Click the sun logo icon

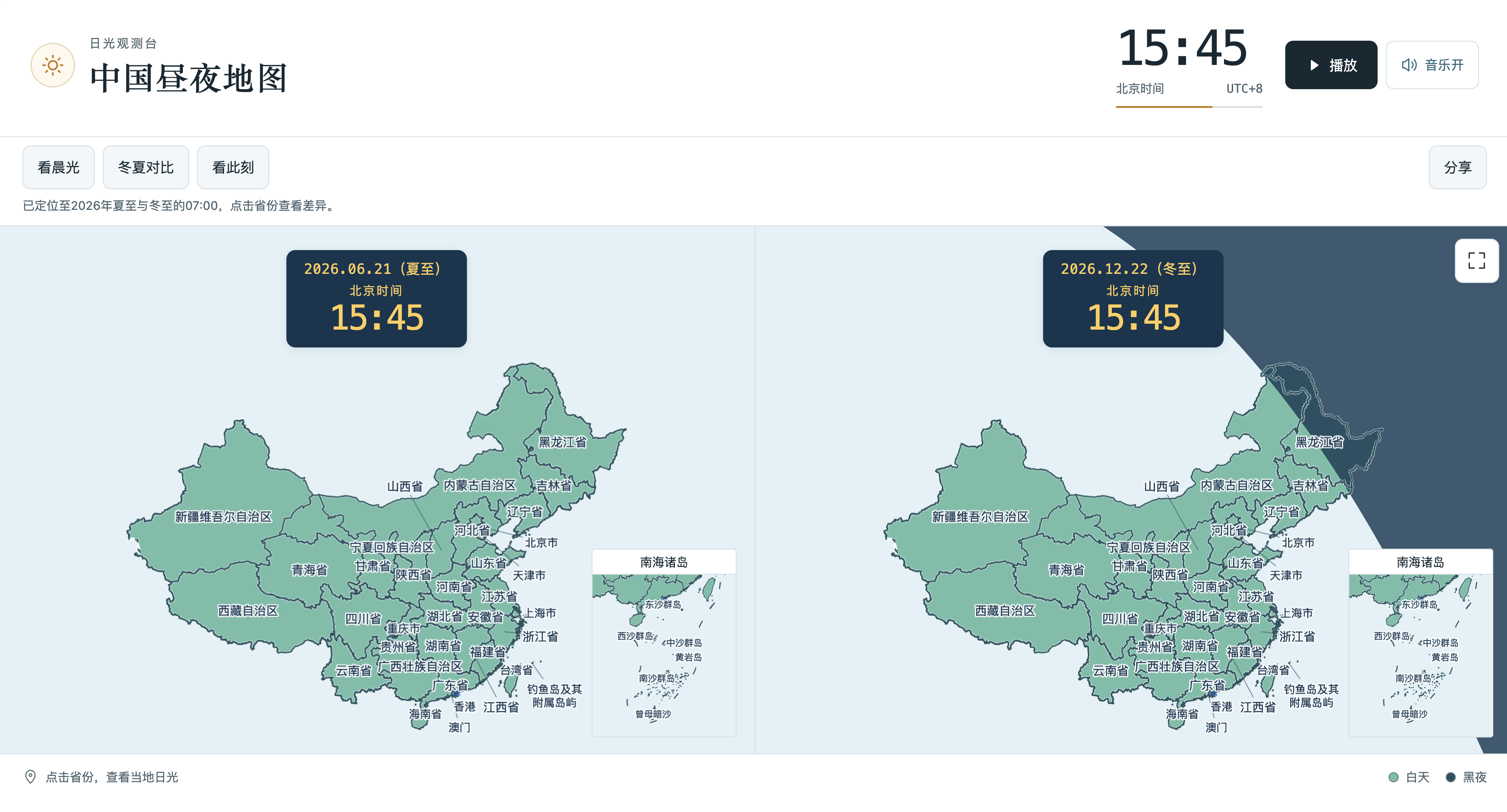tap(53, 65)
